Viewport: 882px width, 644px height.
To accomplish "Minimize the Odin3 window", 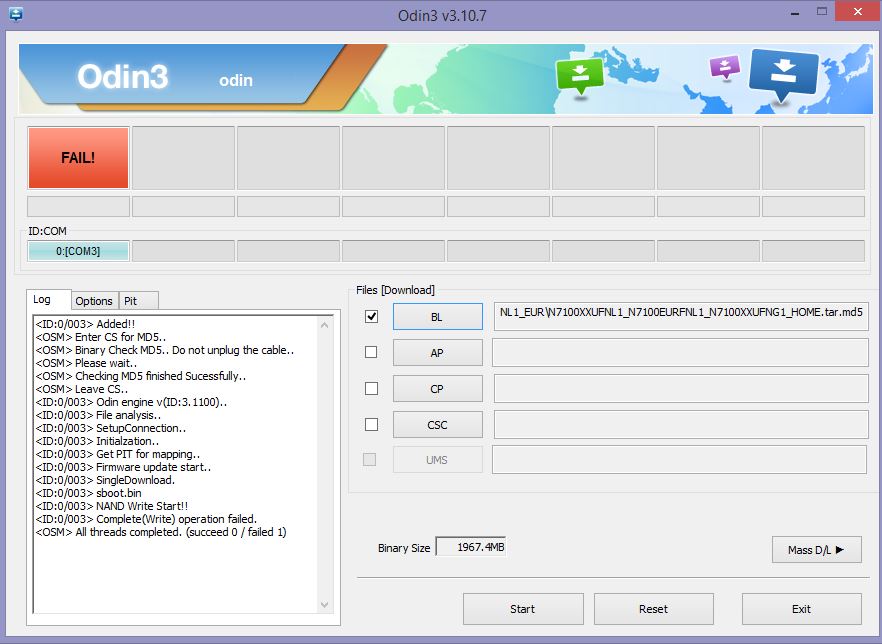I will point(795,12).
